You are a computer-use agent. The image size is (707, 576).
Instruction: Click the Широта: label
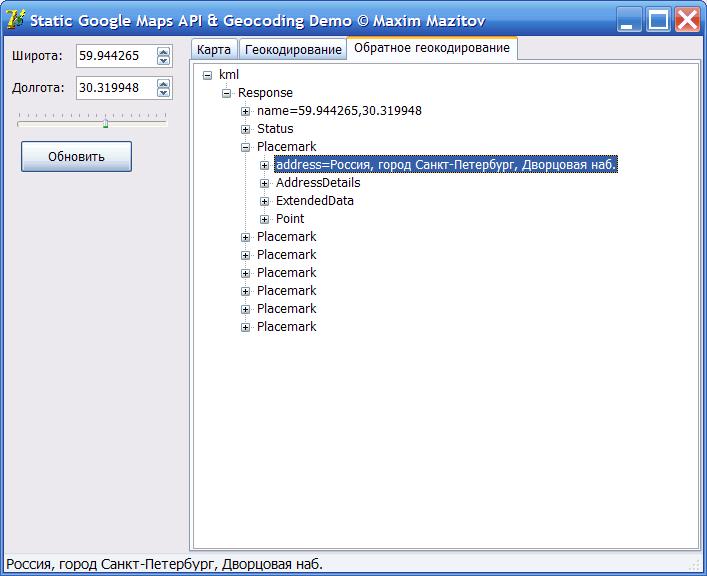click(37, 56)
